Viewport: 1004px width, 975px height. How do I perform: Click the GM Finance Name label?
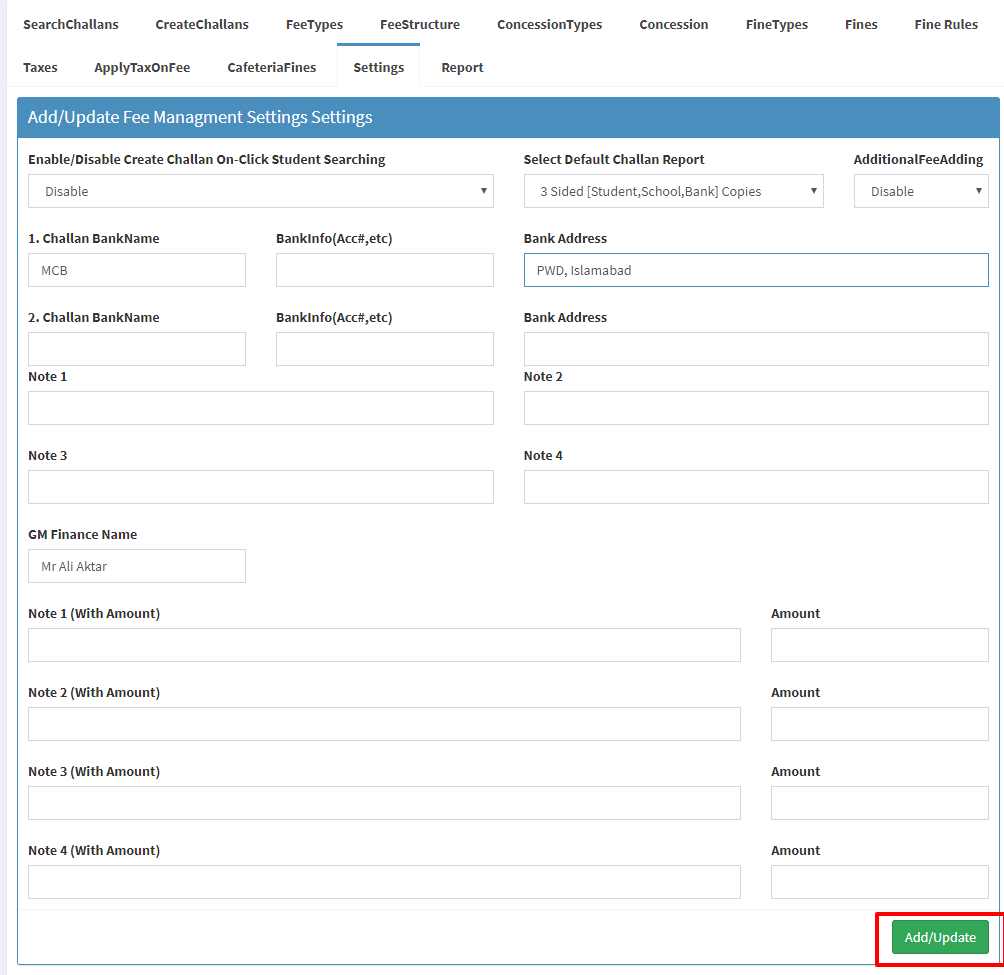(x=83, y=535)
